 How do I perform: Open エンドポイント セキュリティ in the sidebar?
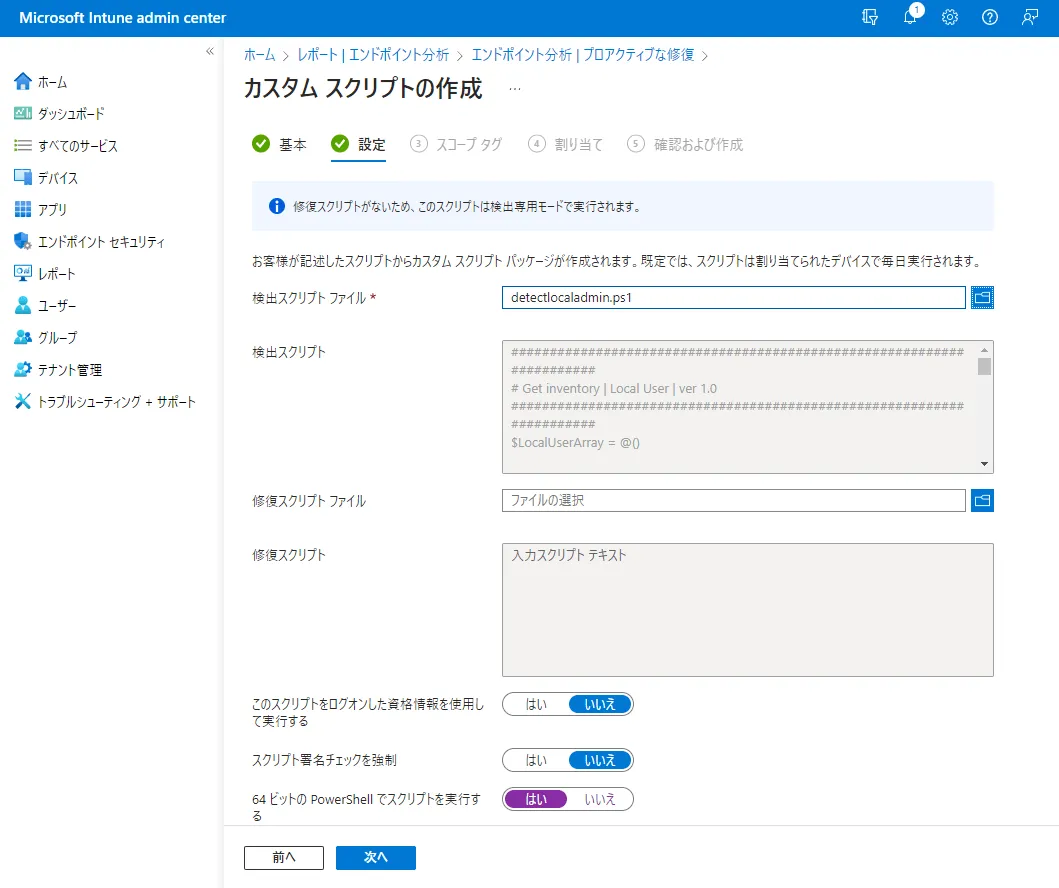coord(100,242)
